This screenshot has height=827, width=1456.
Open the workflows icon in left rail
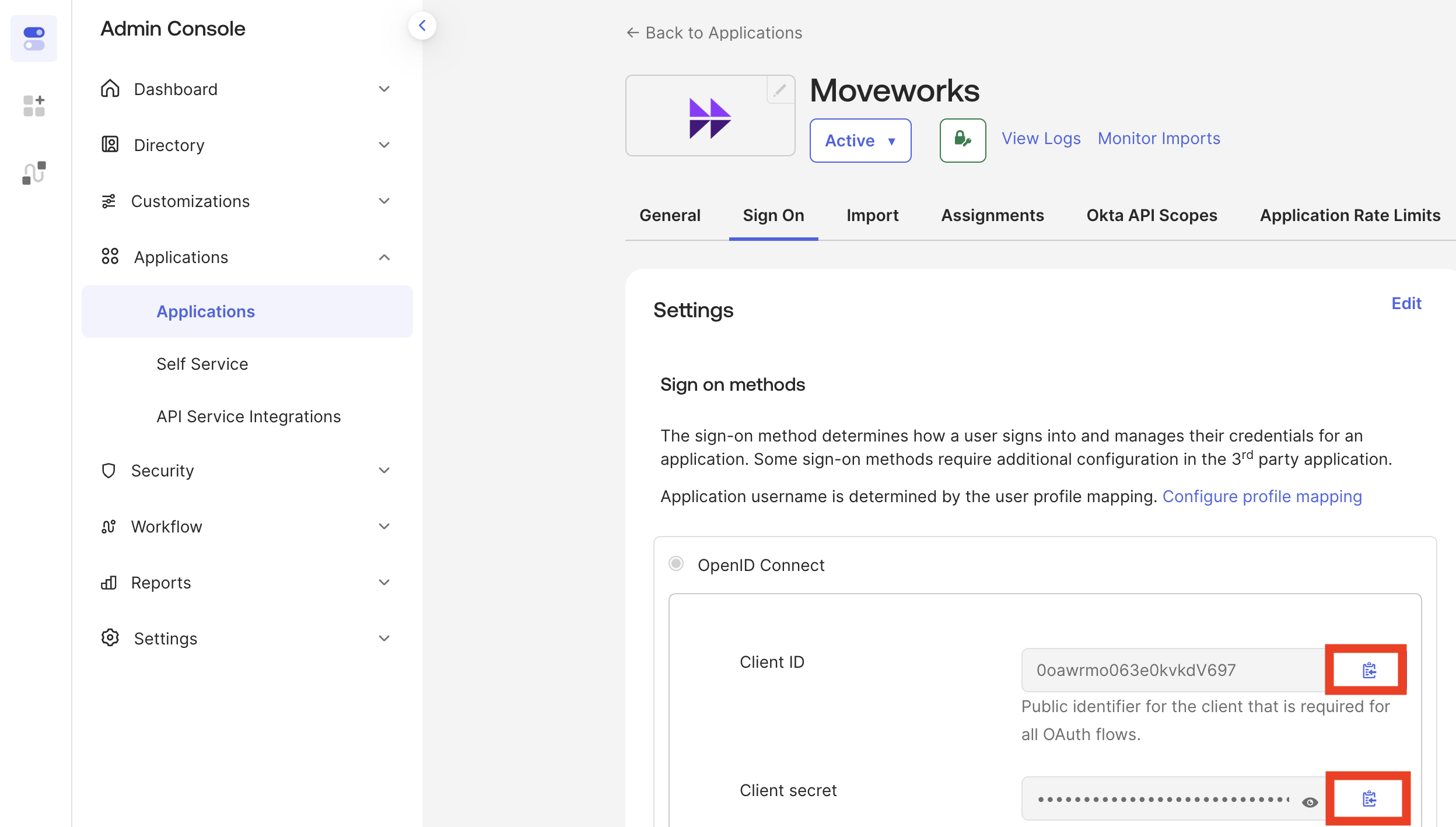pos(34,173)
